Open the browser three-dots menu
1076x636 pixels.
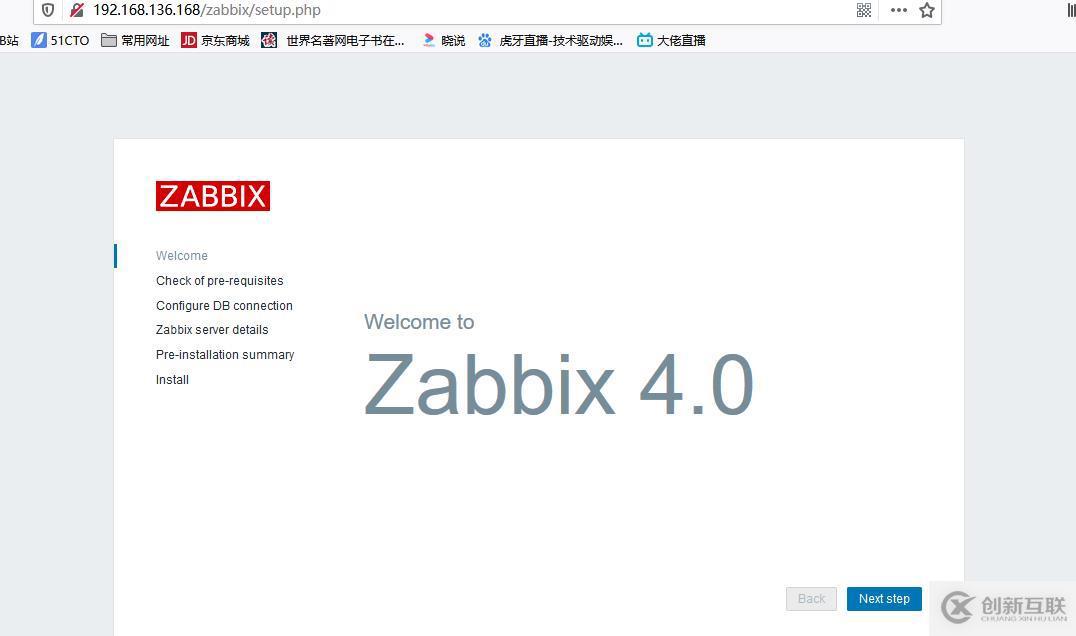click(898, 10)
